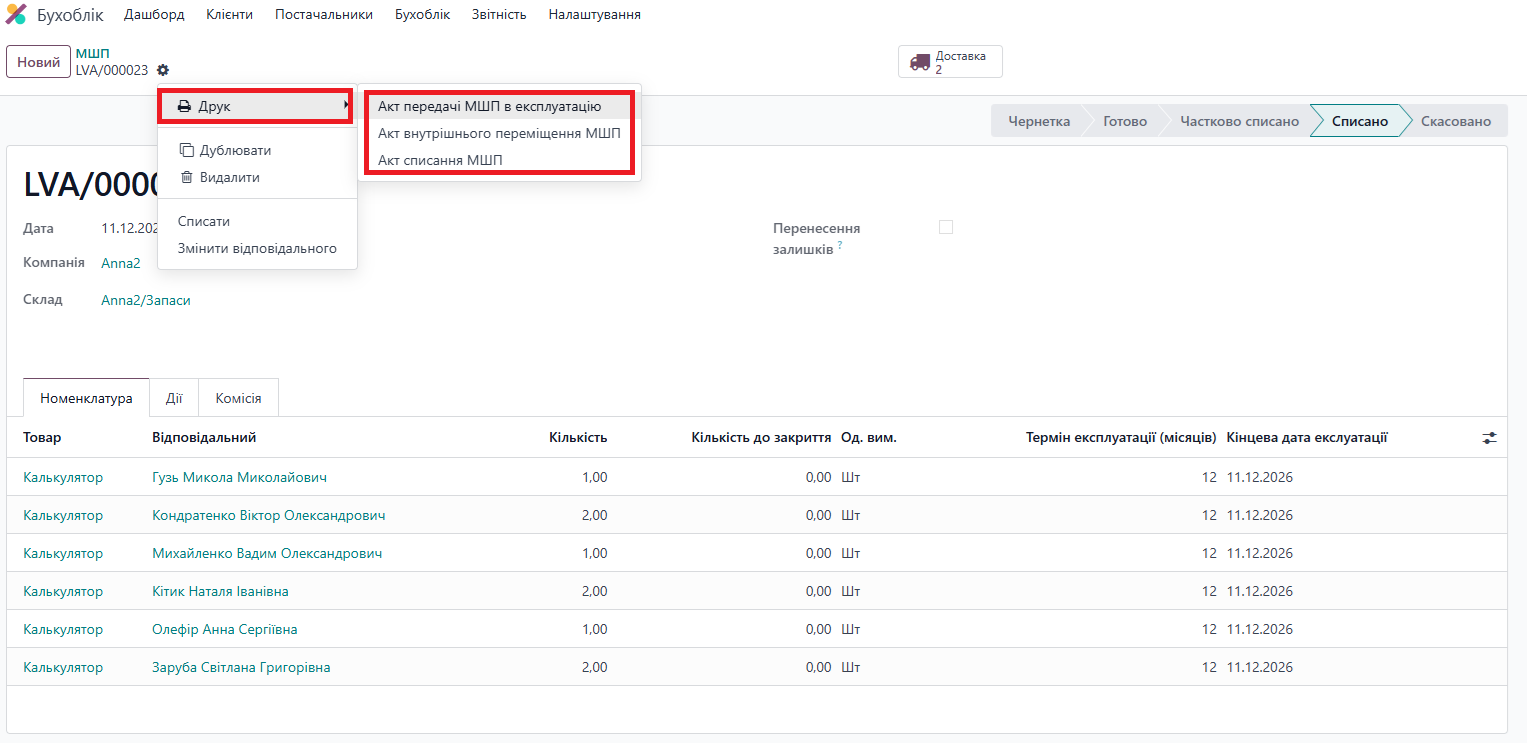Click the Доставка truck icon button
Viewport: 1527px width, 743px height.
[919, 62]
